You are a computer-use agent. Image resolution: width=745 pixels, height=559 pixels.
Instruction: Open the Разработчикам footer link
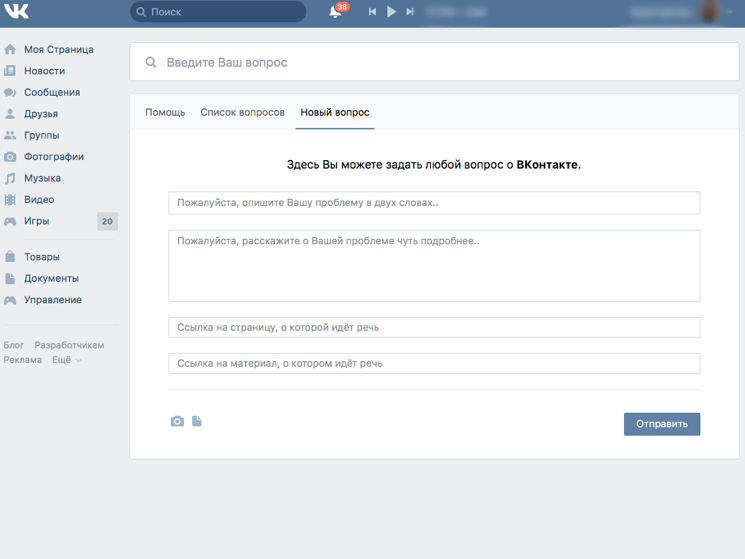69,345
